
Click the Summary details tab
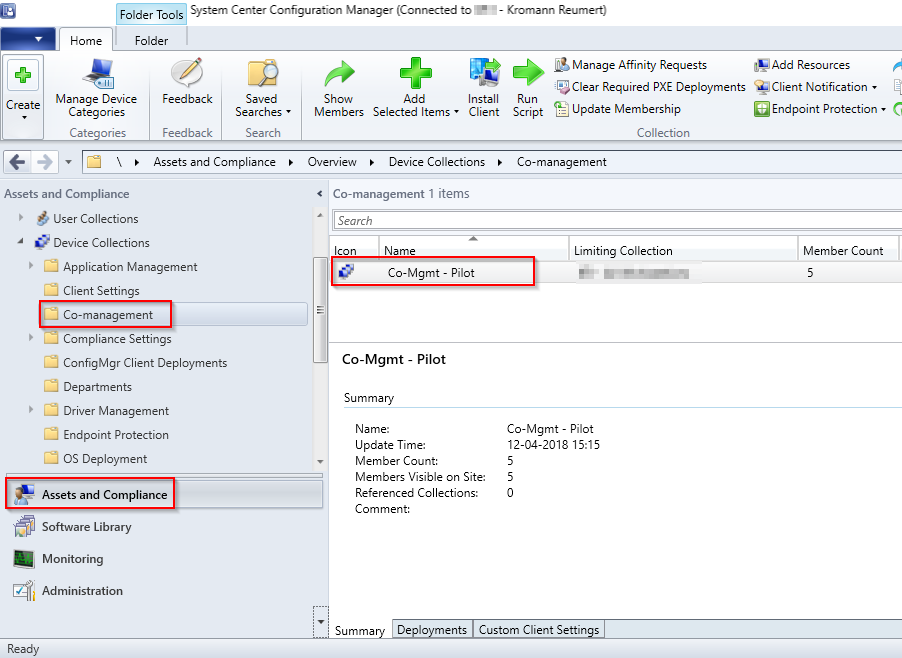360,630
